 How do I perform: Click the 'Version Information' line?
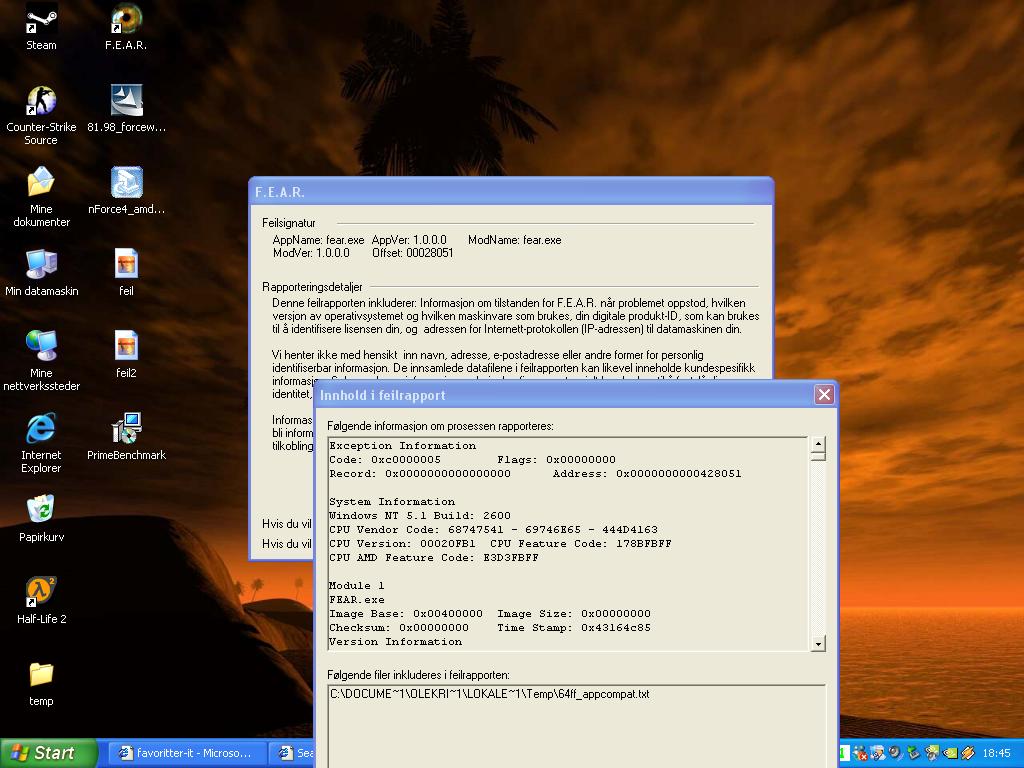click(x=396, y=641)
